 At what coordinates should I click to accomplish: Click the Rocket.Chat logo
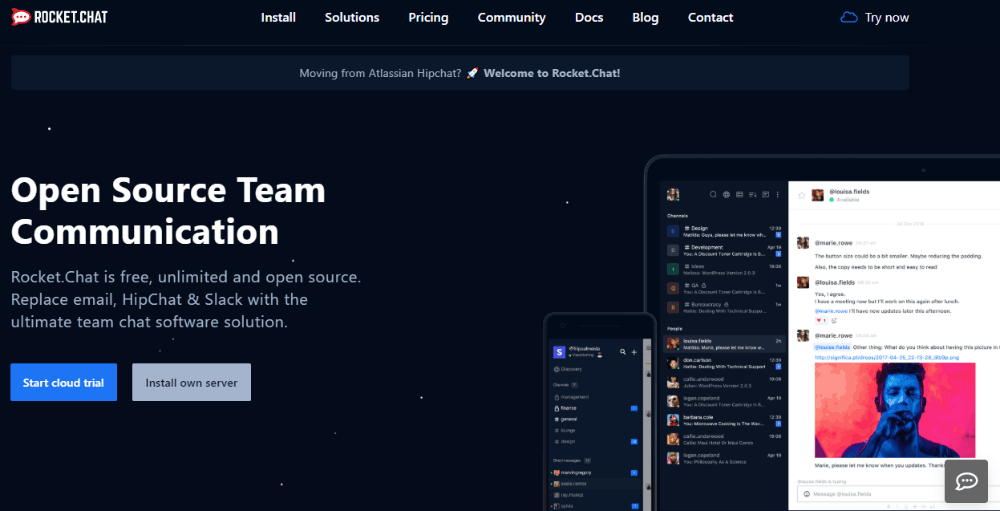coord(60,17)
